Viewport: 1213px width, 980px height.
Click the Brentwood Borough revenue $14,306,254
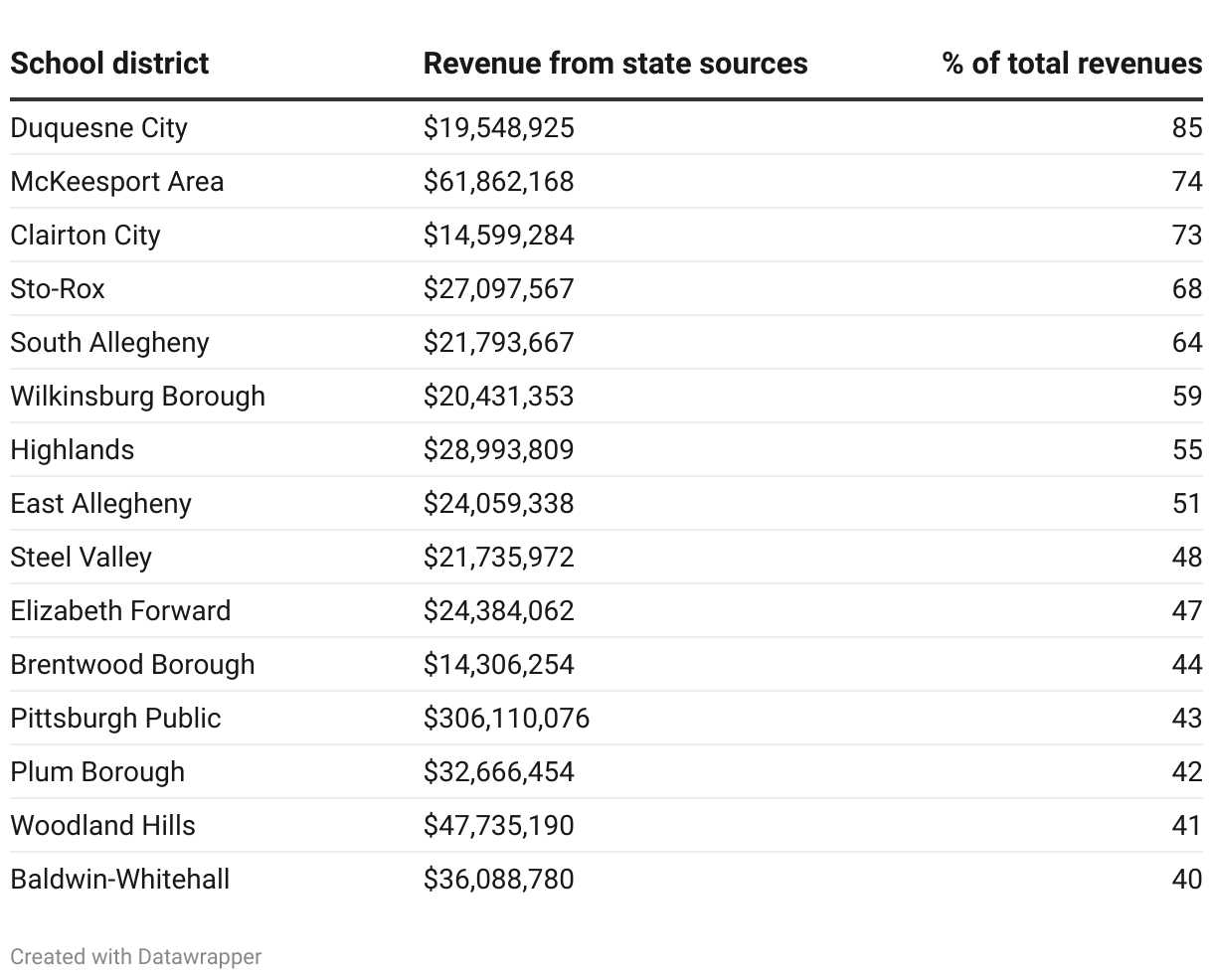tap(498, 665)
